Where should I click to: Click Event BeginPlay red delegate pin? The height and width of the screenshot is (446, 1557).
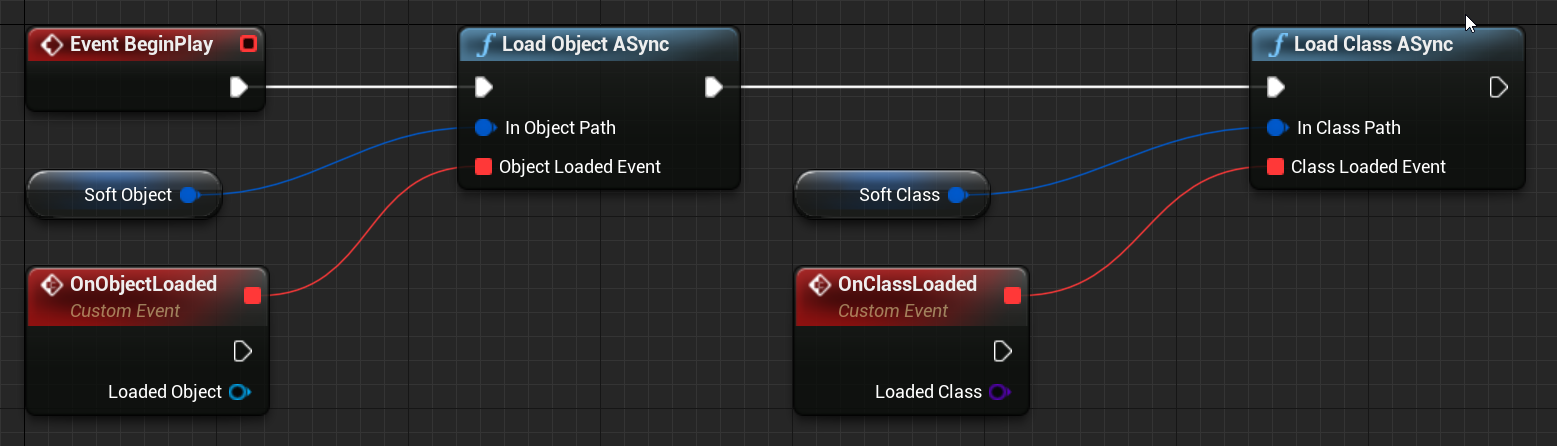pyautogui.click(x=248, y=44)
